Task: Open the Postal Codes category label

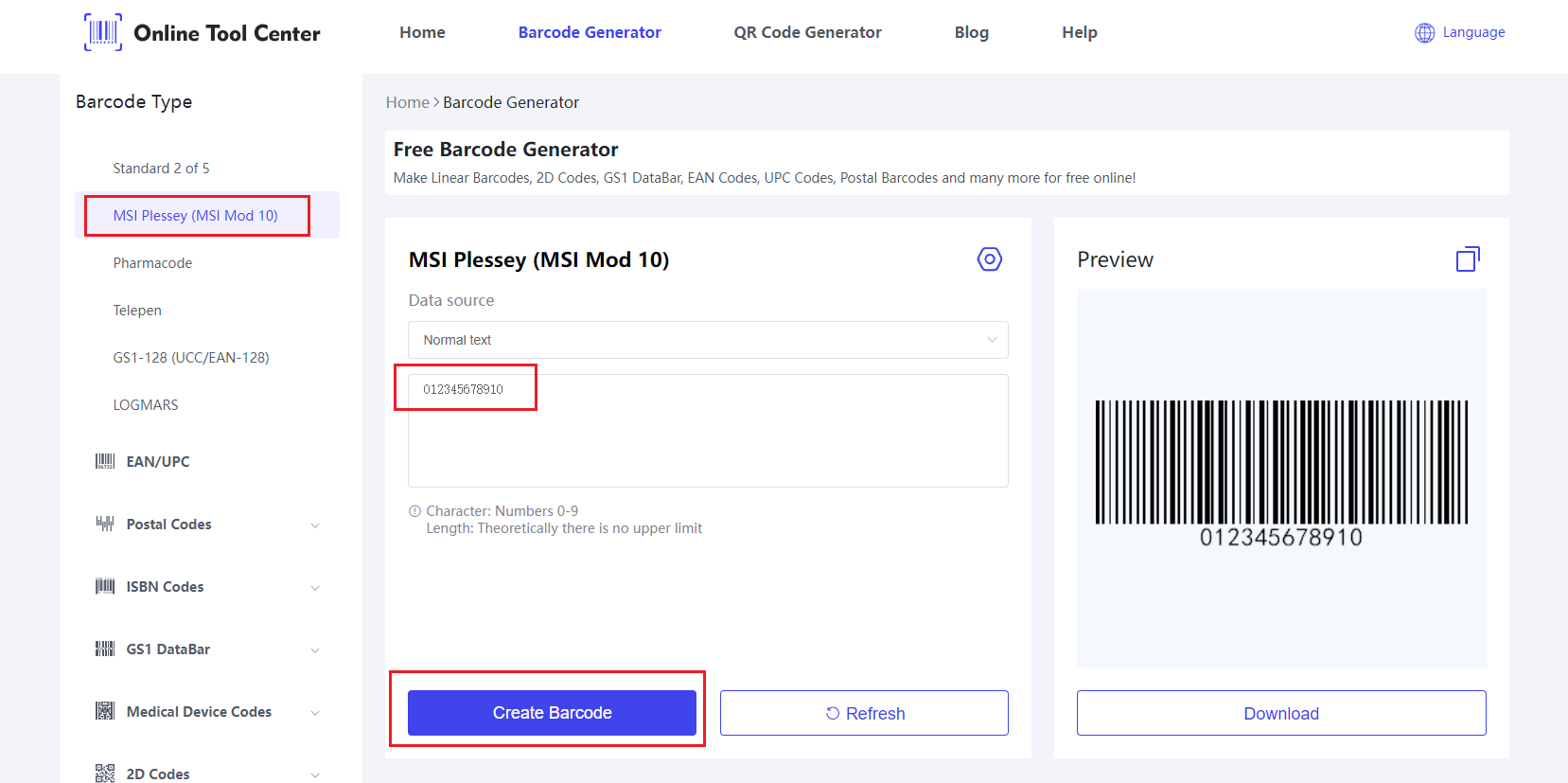Action: coord(169,524)
